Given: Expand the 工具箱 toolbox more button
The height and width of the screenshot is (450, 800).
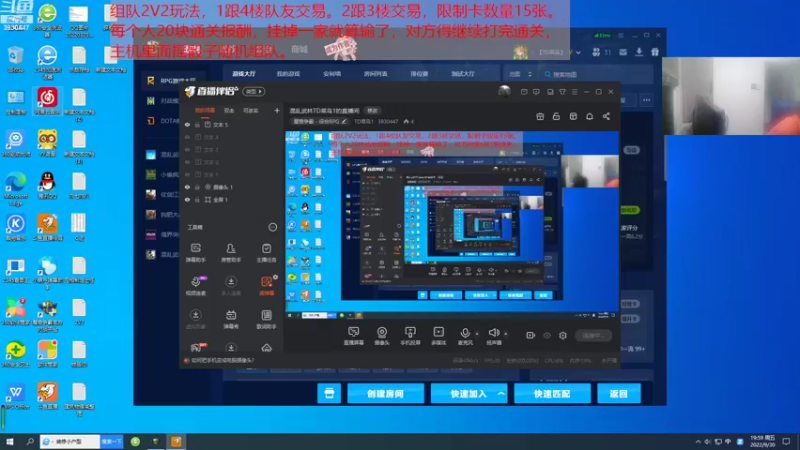Looking at the screenshot, I should pos(272,227).
